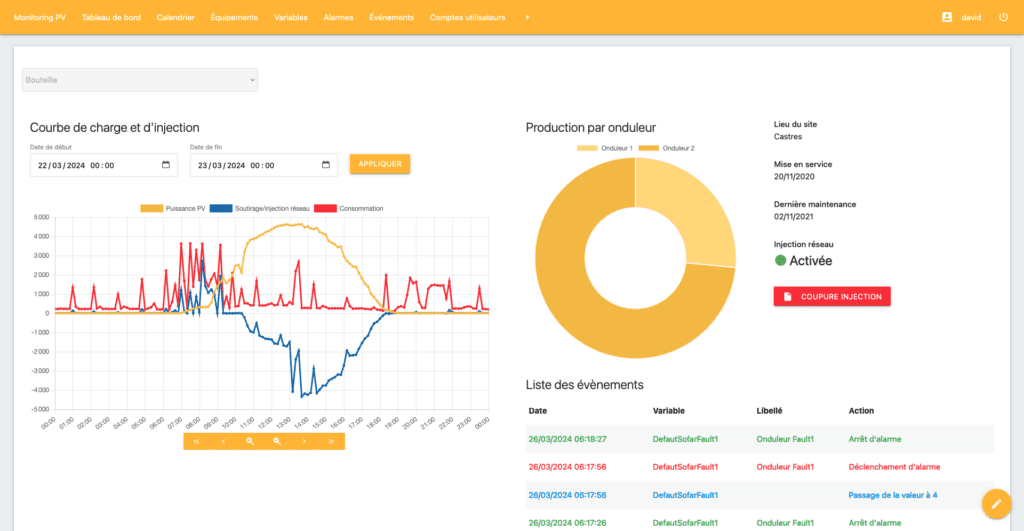Go to next period with single-right arrow
The height and width of the screenshot is (531, 1024).
point(304,441)
